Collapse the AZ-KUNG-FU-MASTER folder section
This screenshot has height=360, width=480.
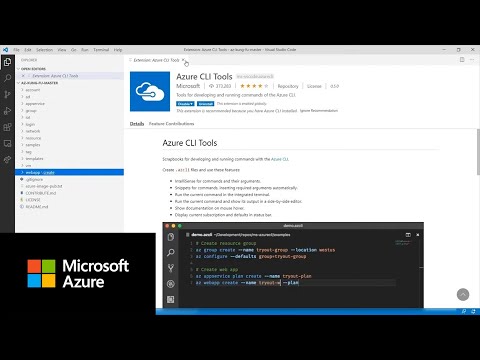point(18,83)
